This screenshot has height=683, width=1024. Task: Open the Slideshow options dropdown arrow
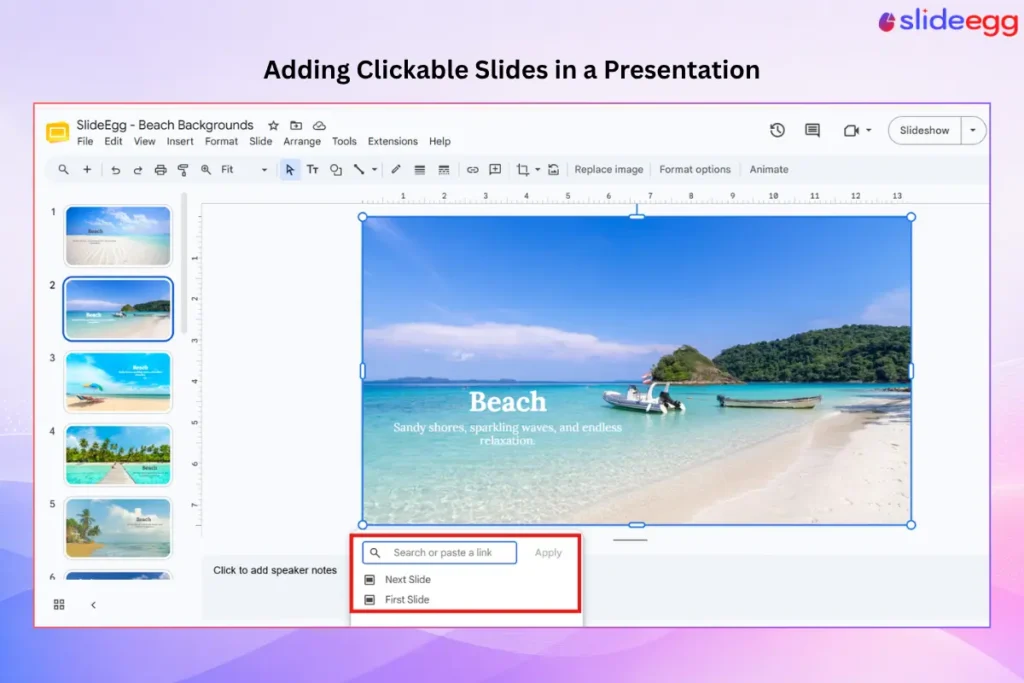coord(972,131)
